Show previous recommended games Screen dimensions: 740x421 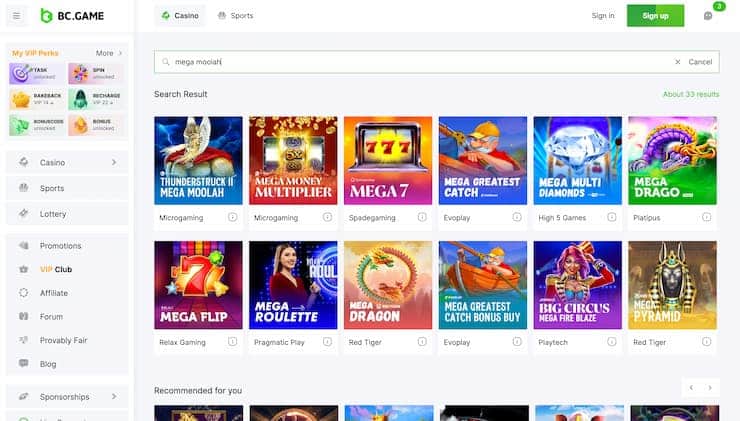(691, 387)
